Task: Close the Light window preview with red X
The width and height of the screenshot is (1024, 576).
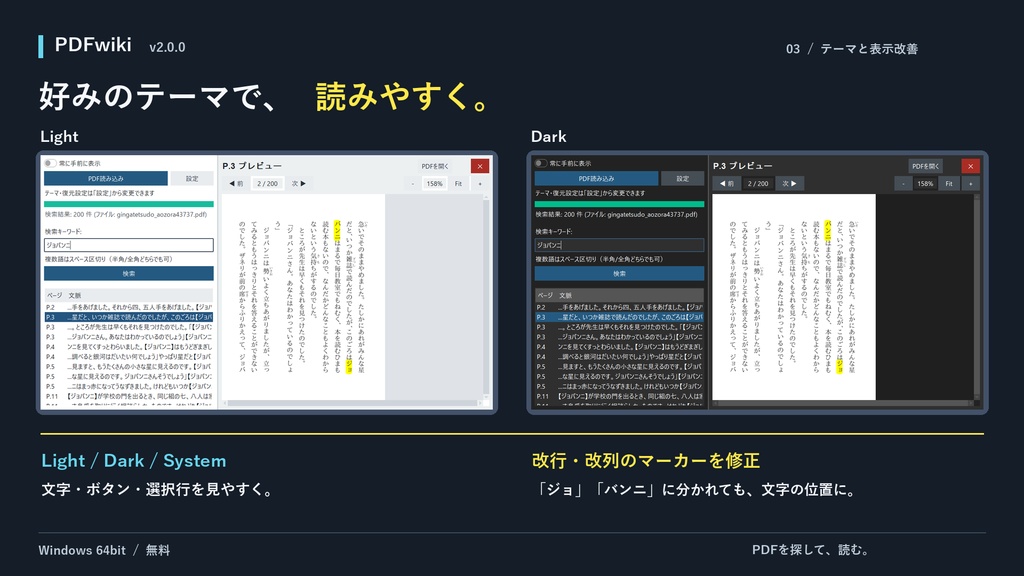Action: pyautogui.click(x=480, y=166)
